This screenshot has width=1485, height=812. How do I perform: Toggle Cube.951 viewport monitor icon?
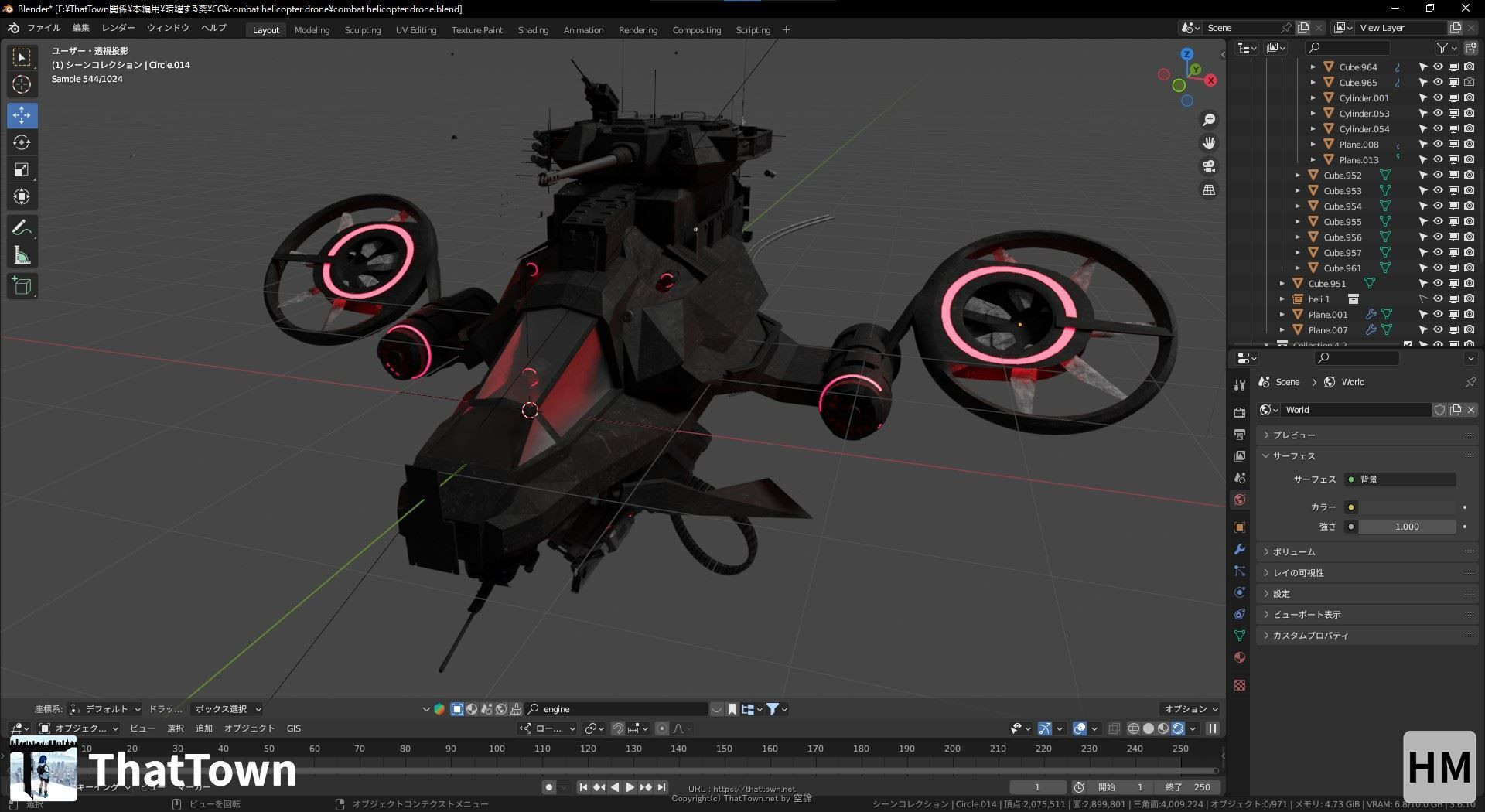[x=1453, y=284]
